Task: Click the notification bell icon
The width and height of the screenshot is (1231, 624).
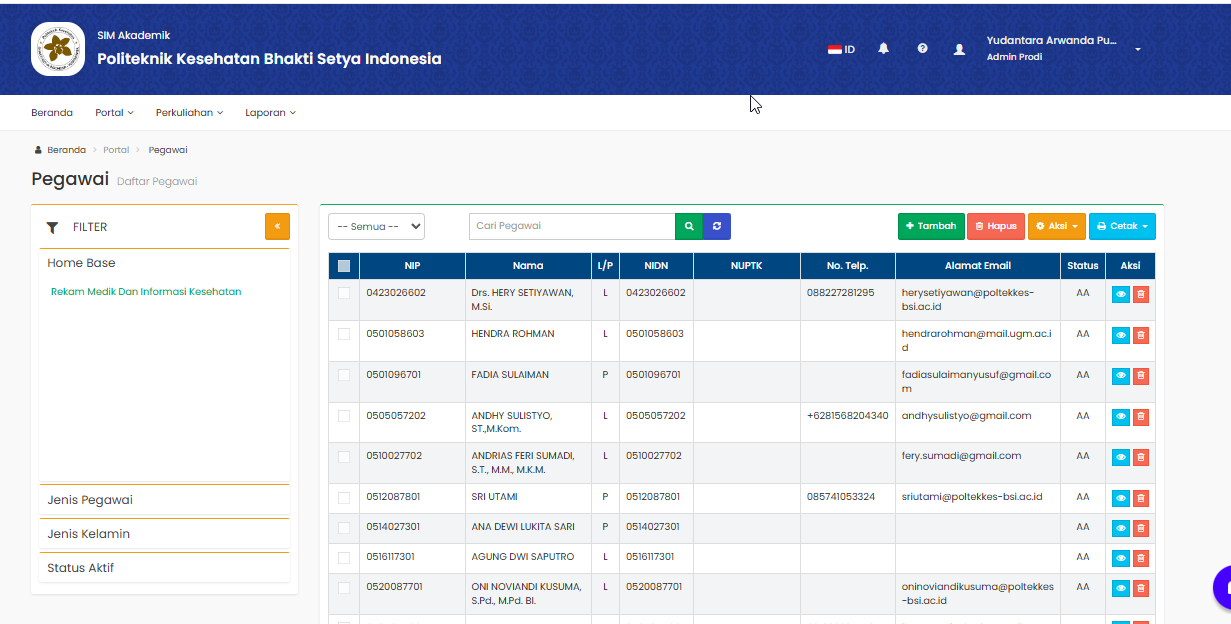Action: pyautogui.click(x=883, y=49)
